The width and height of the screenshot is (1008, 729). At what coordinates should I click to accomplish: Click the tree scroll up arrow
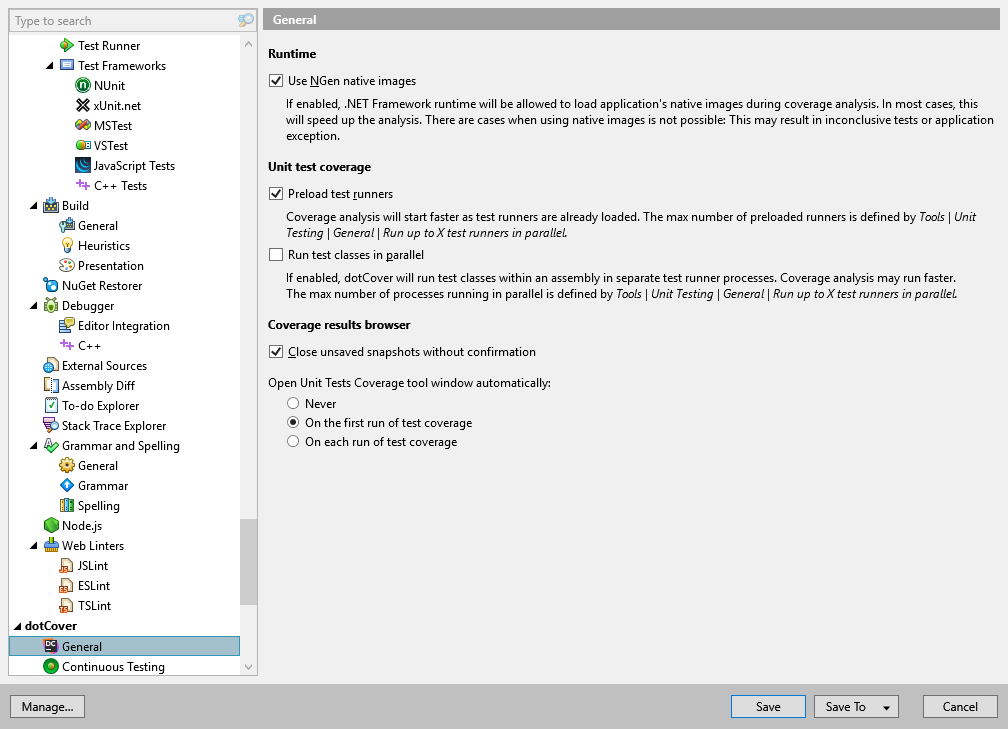[249, 44]
